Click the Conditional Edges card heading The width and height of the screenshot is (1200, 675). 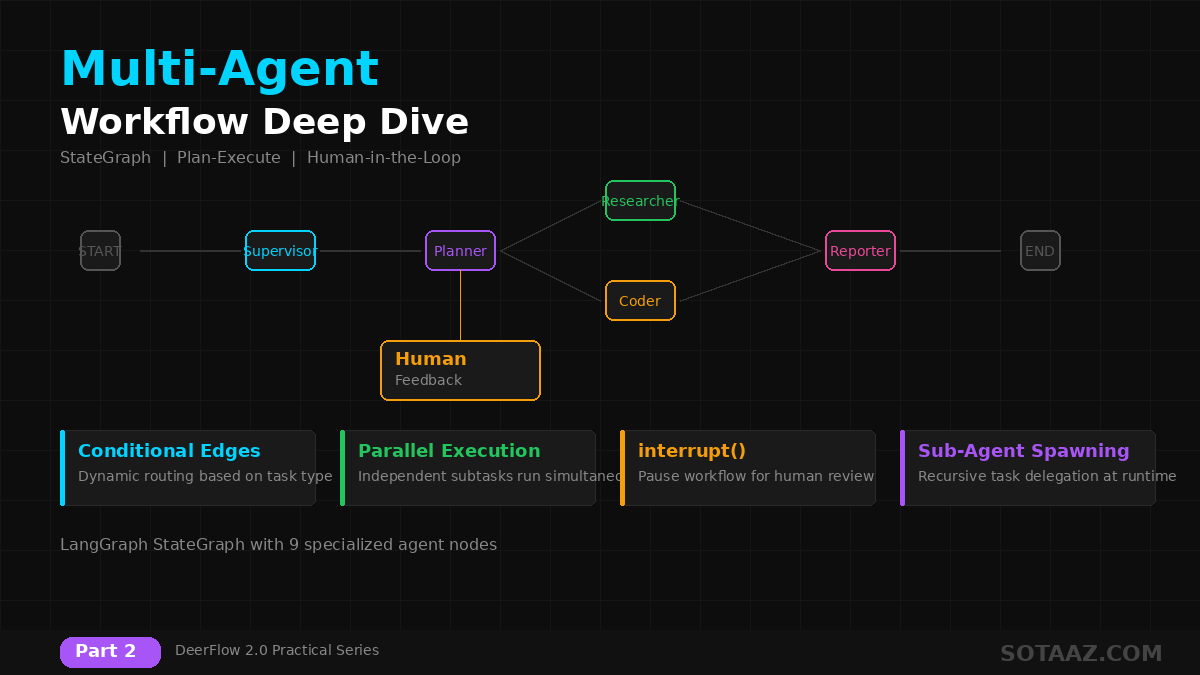[169, 451]
